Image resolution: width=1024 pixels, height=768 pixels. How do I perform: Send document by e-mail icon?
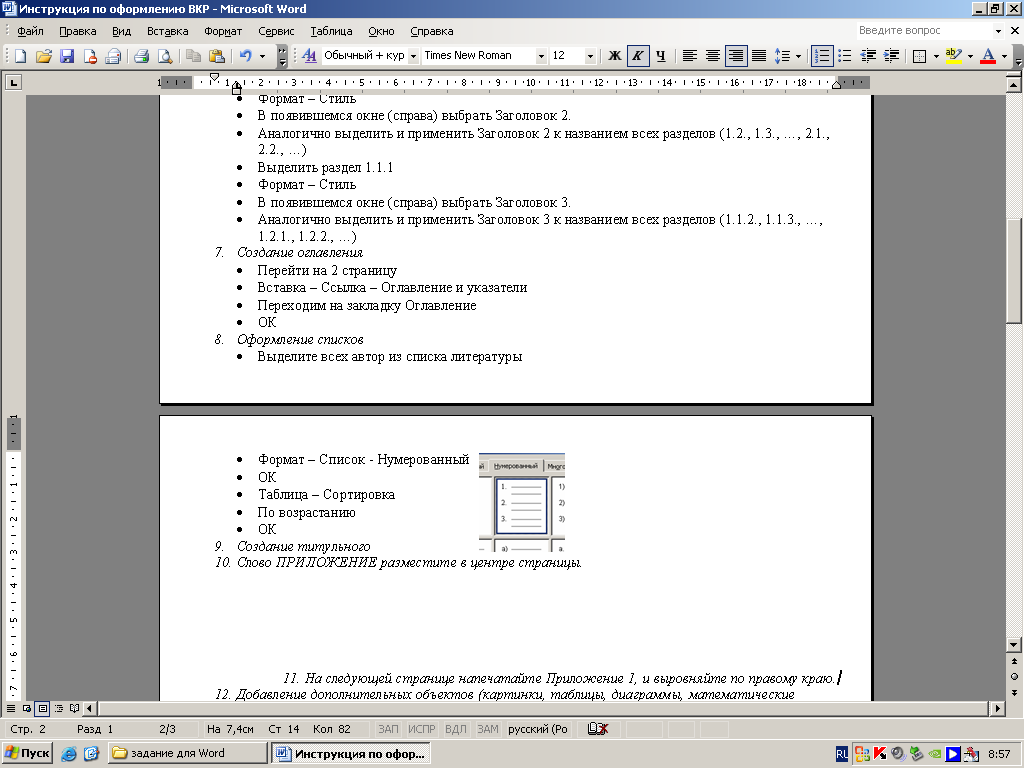[113, 56]
